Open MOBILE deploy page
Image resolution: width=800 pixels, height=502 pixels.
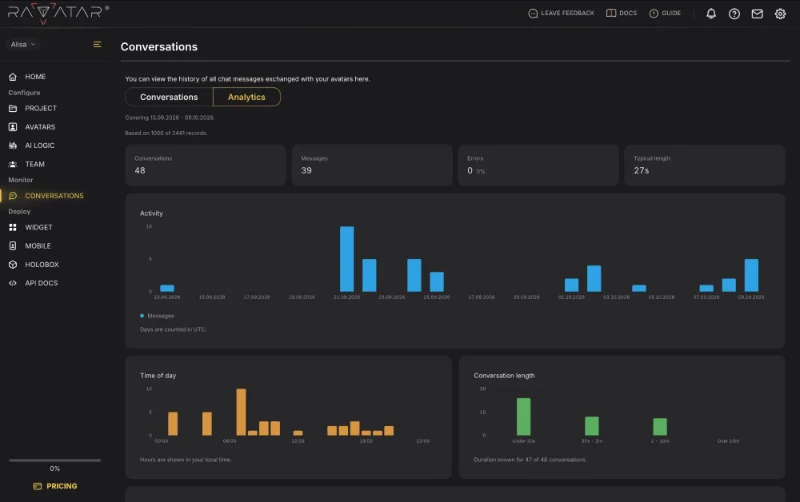click(x=38, y=245)
